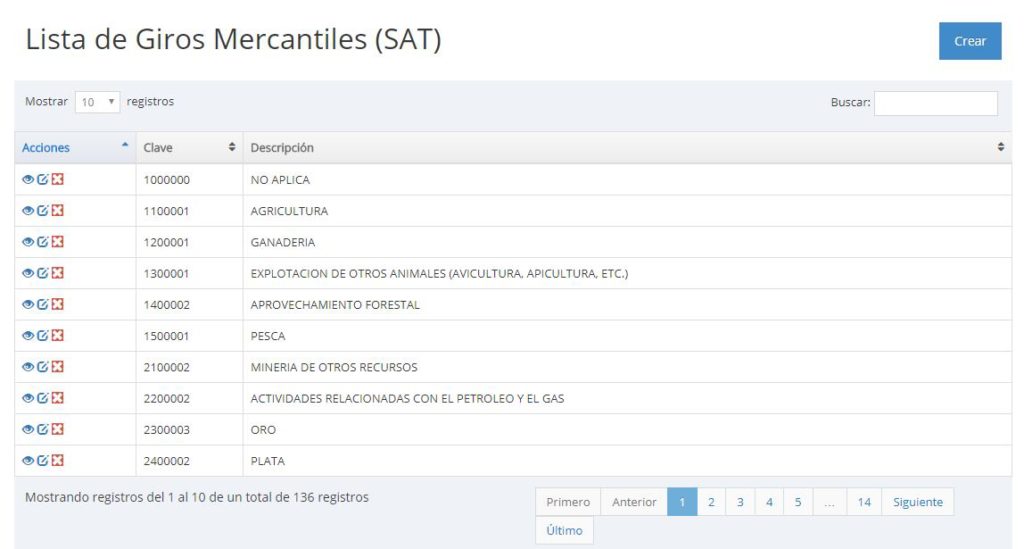Click the edit icon for AGRICULTURA row

(x=42, y=210)
